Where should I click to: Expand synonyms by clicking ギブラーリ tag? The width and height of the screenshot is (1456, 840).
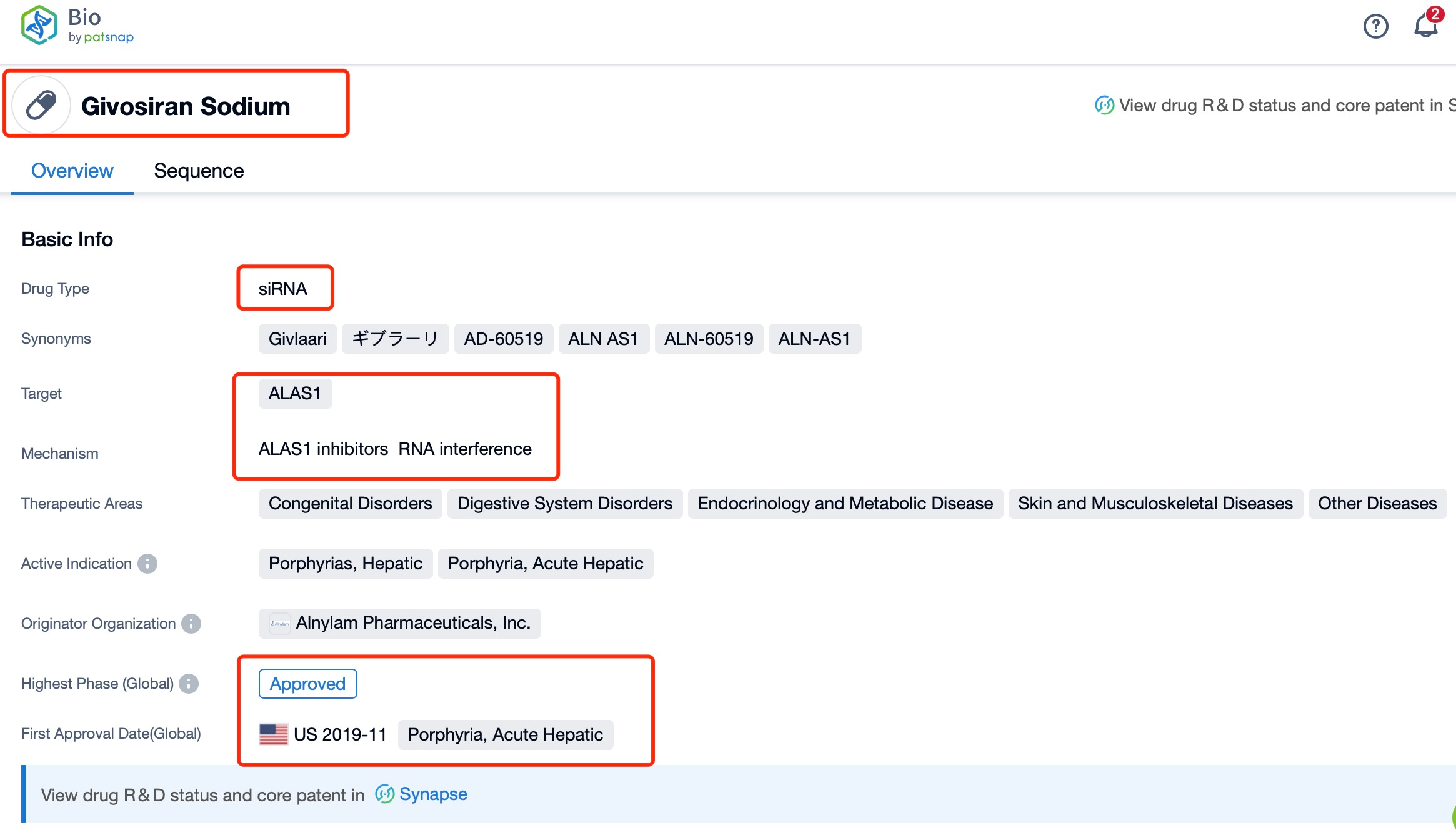click(392, 338)
